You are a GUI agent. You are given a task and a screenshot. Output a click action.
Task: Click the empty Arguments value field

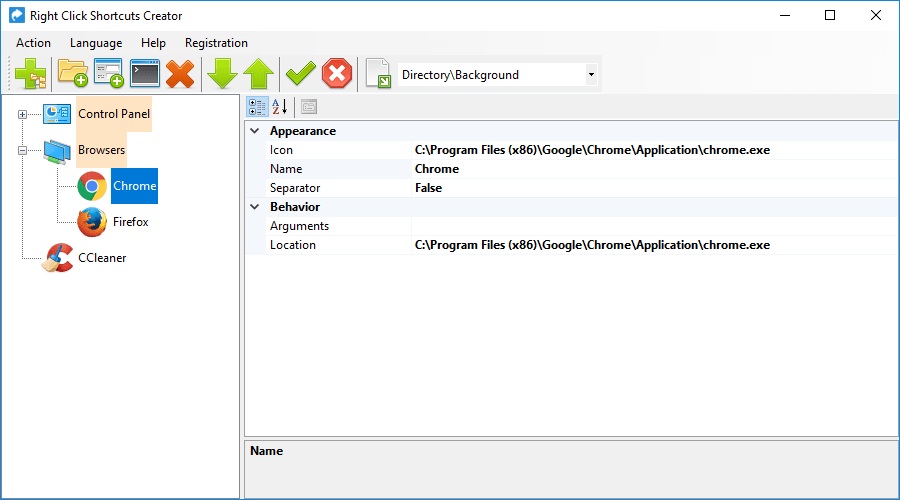click(x=650, y=226)
